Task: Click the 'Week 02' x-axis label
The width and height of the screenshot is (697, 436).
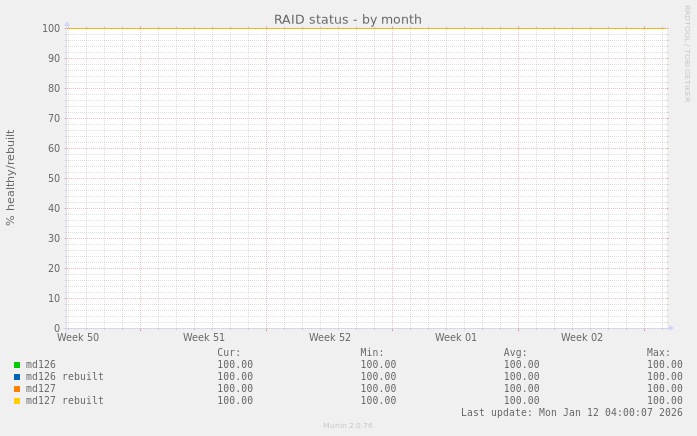Action: [x=582, y=337]
